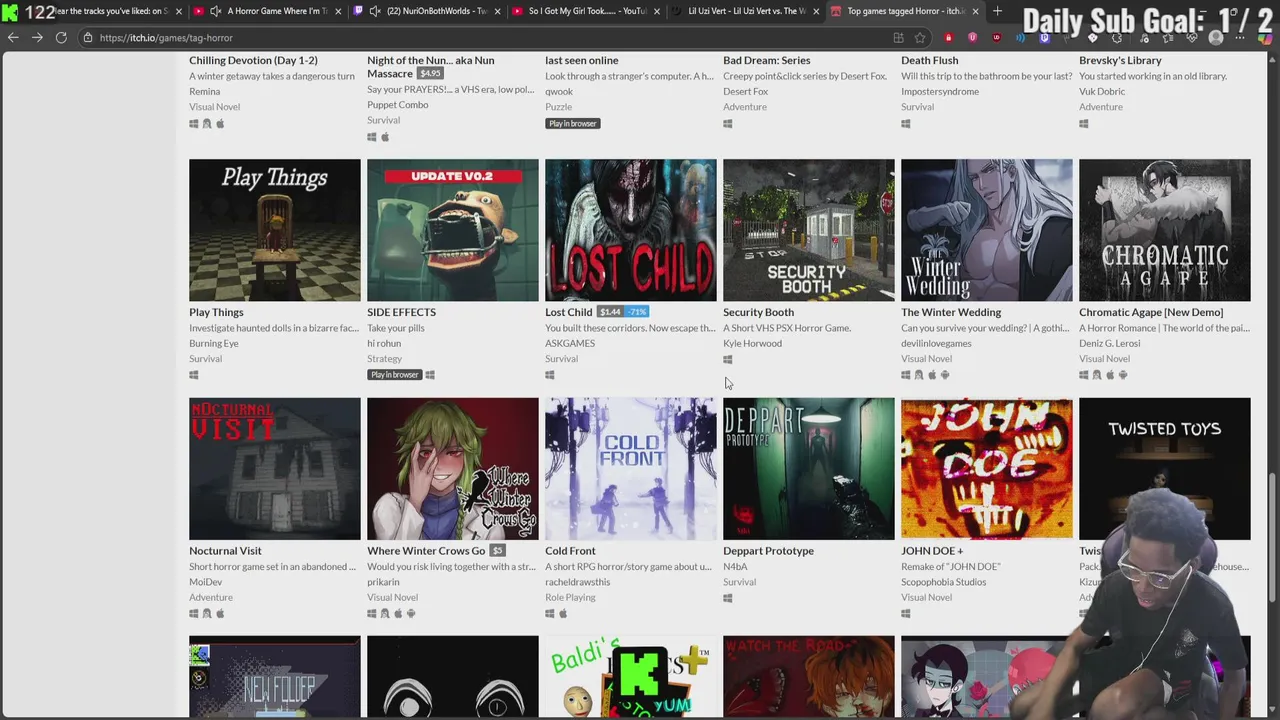Click Play in browser badge under SIDE EFFECTS
The image size is (1280, 720).
(x=395, y=375)
